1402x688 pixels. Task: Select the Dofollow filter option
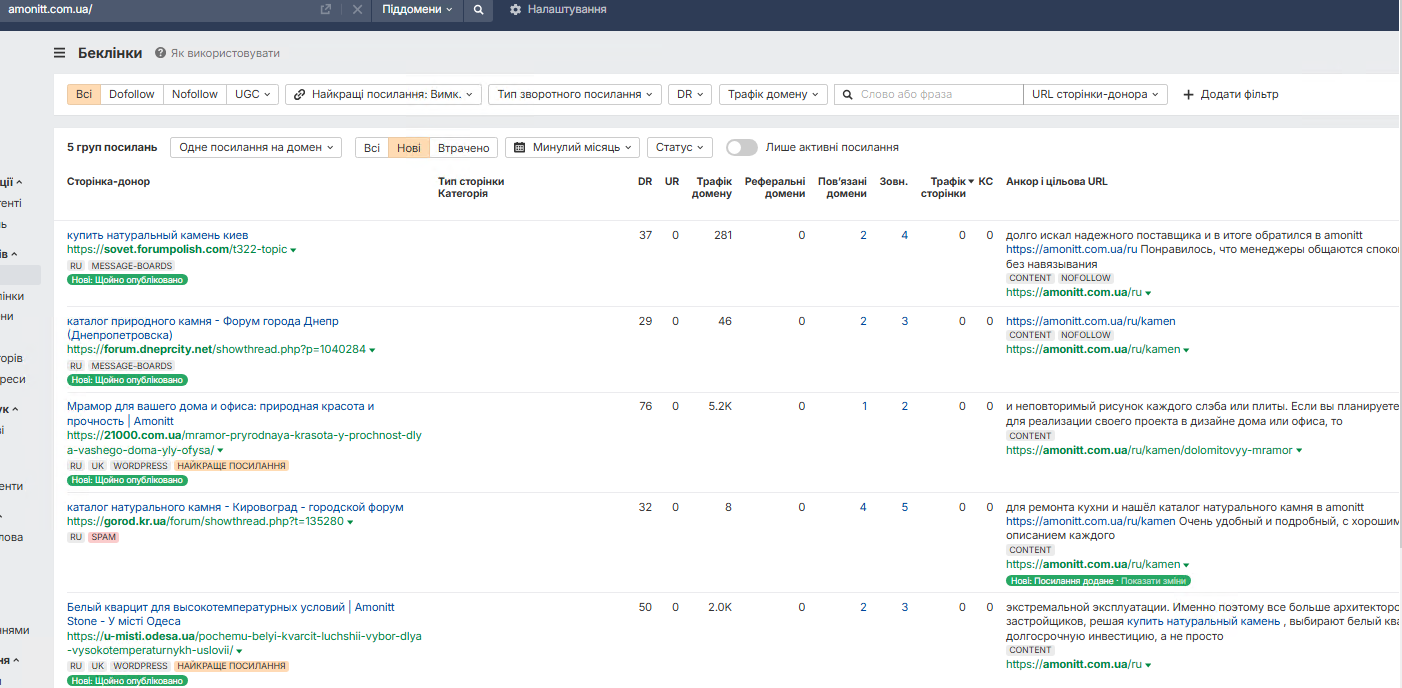(x=132, y=94)
